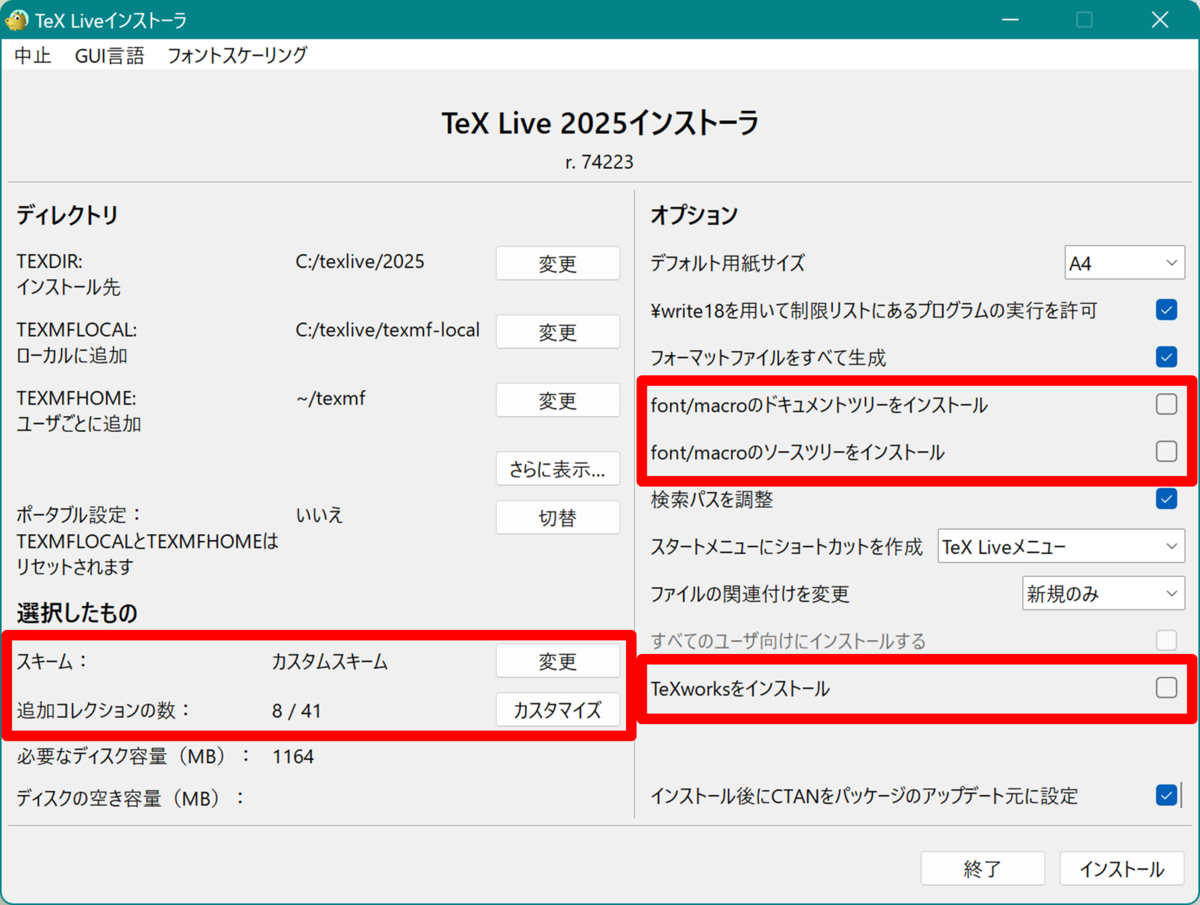
Task: Click the 選択したもの section heading
Action: tap(77, 612)
